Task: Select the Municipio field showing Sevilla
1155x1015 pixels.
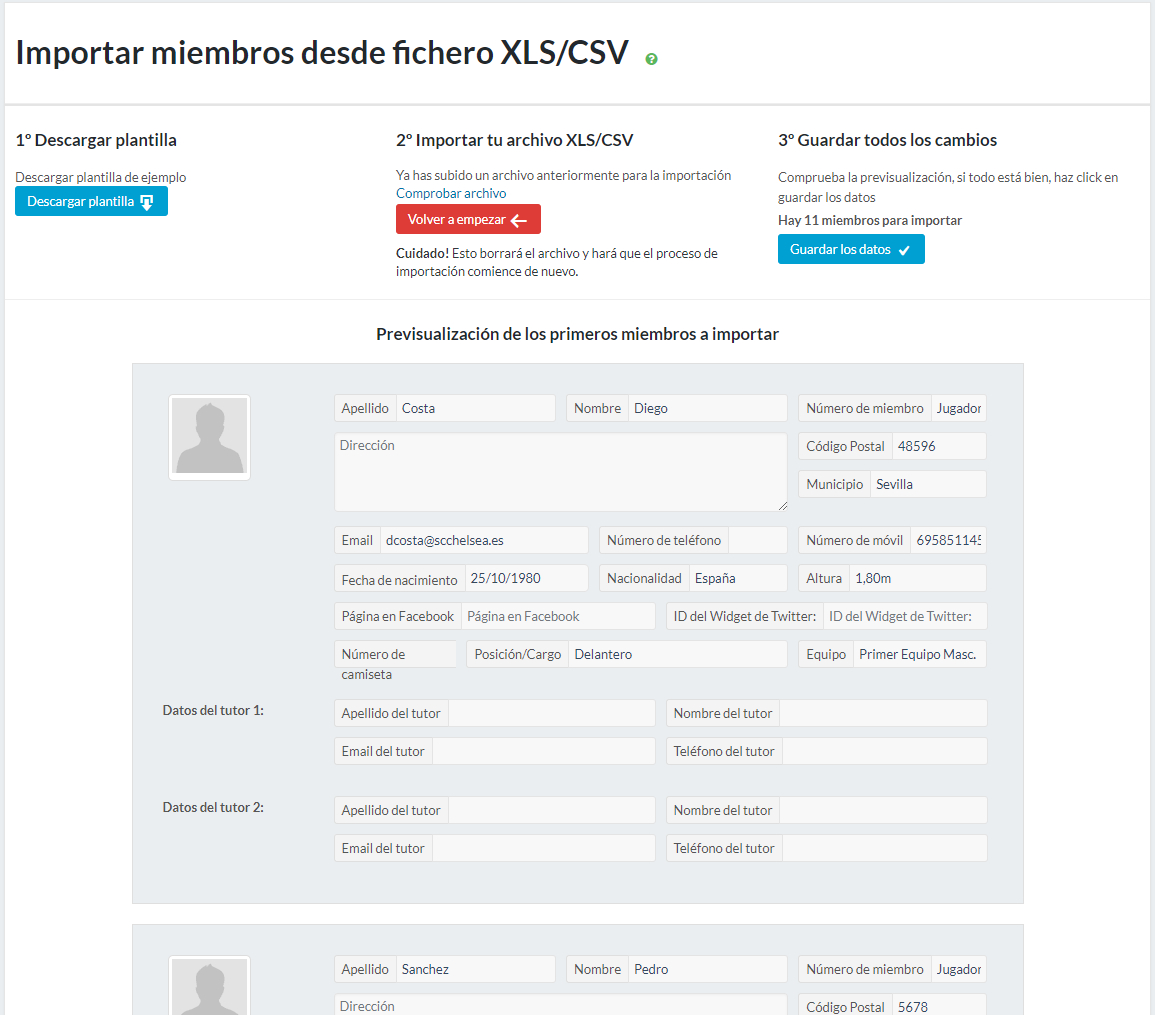Action: [927, 484]
